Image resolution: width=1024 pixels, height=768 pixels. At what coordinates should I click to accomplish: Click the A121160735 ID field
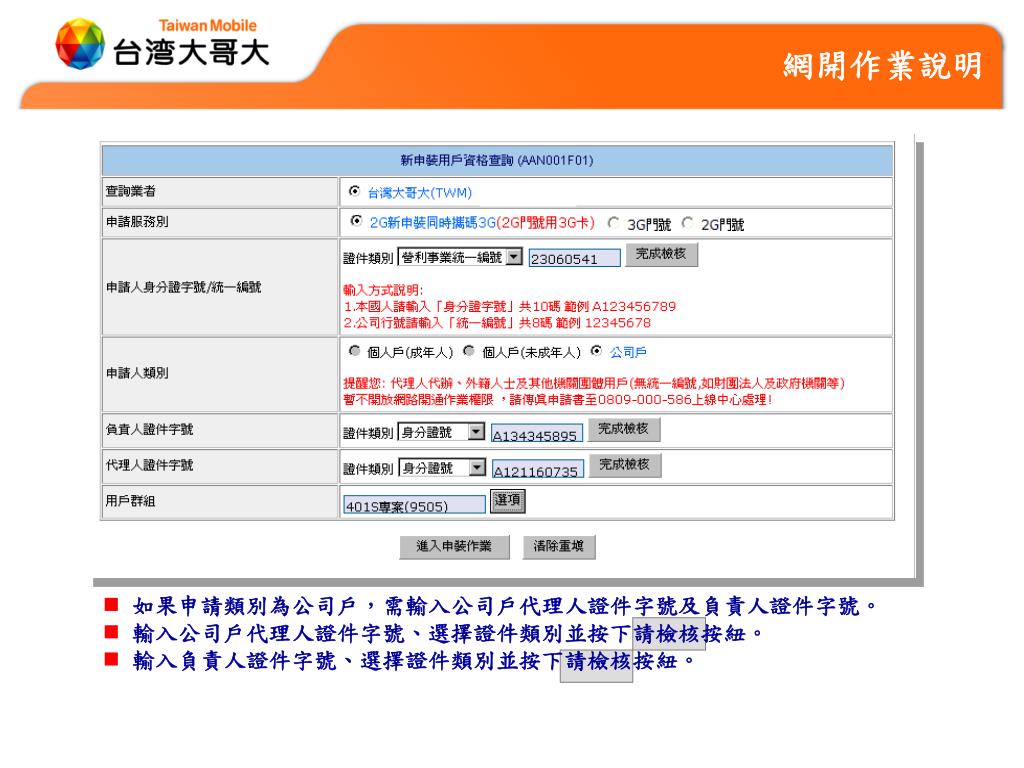click(537, 471)
